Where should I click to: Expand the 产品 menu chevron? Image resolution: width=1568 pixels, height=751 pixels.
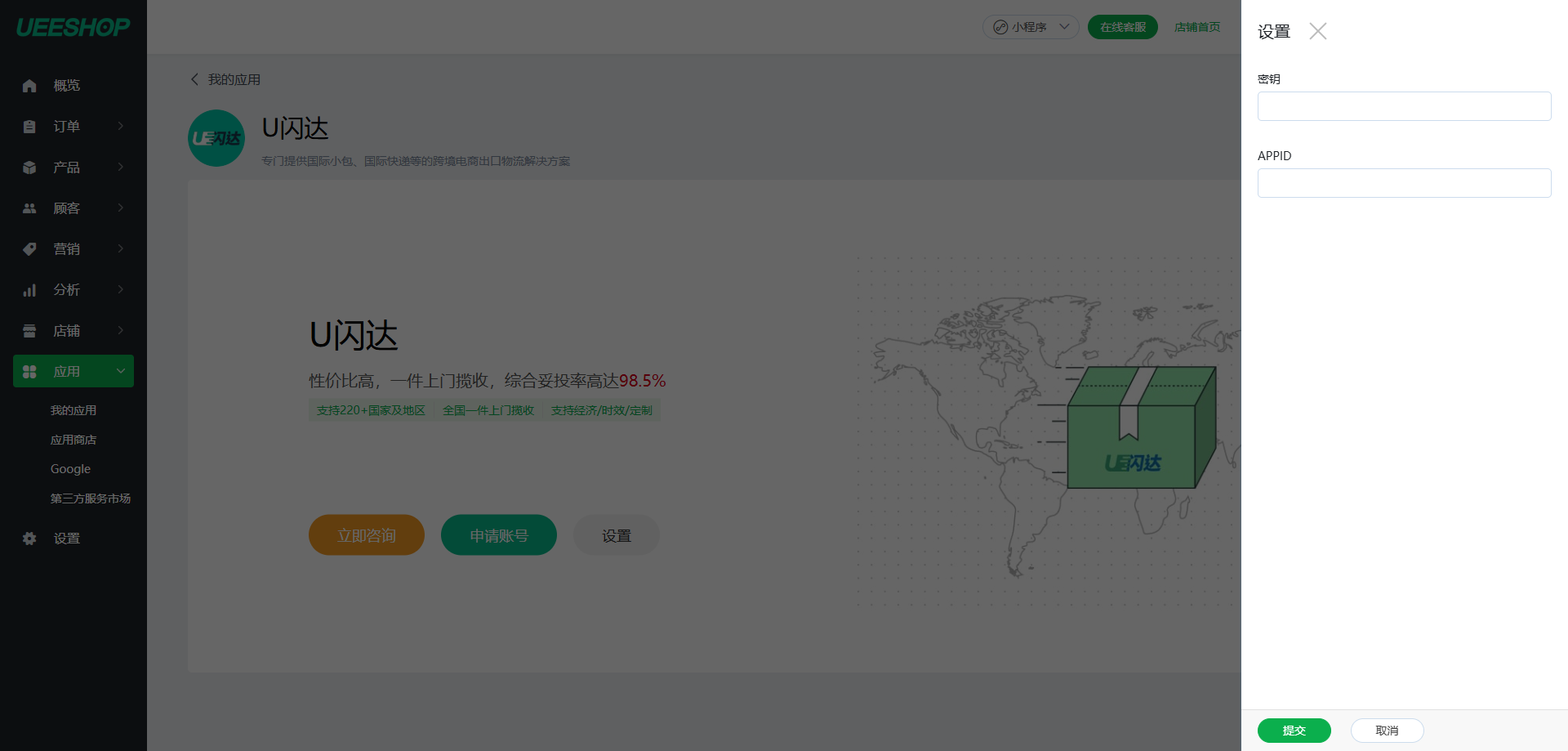pyautogui.click(x=121, y=167)
